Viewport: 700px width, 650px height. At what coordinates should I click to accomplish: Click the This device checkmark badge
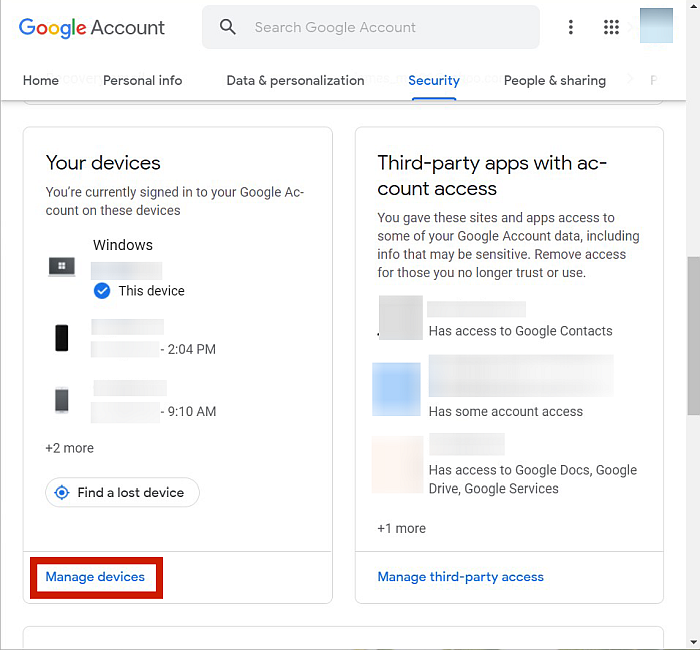coord(102,291)
